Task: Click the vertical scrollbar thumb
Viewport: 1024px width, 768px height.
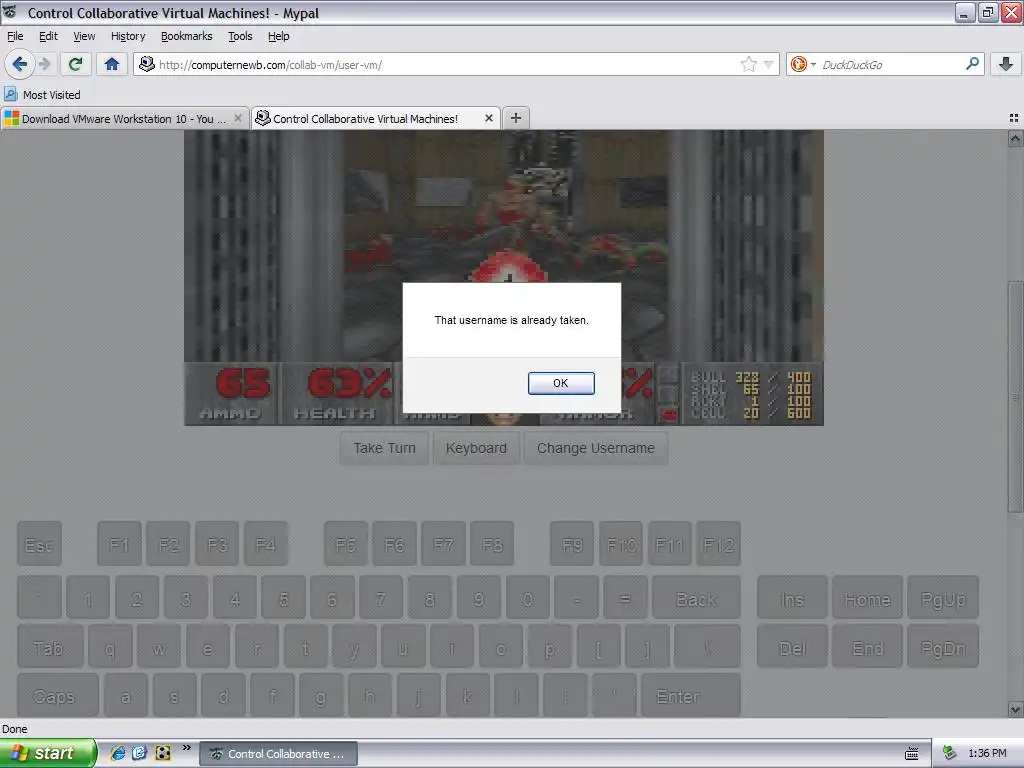Action: [x=1015, y=397]
